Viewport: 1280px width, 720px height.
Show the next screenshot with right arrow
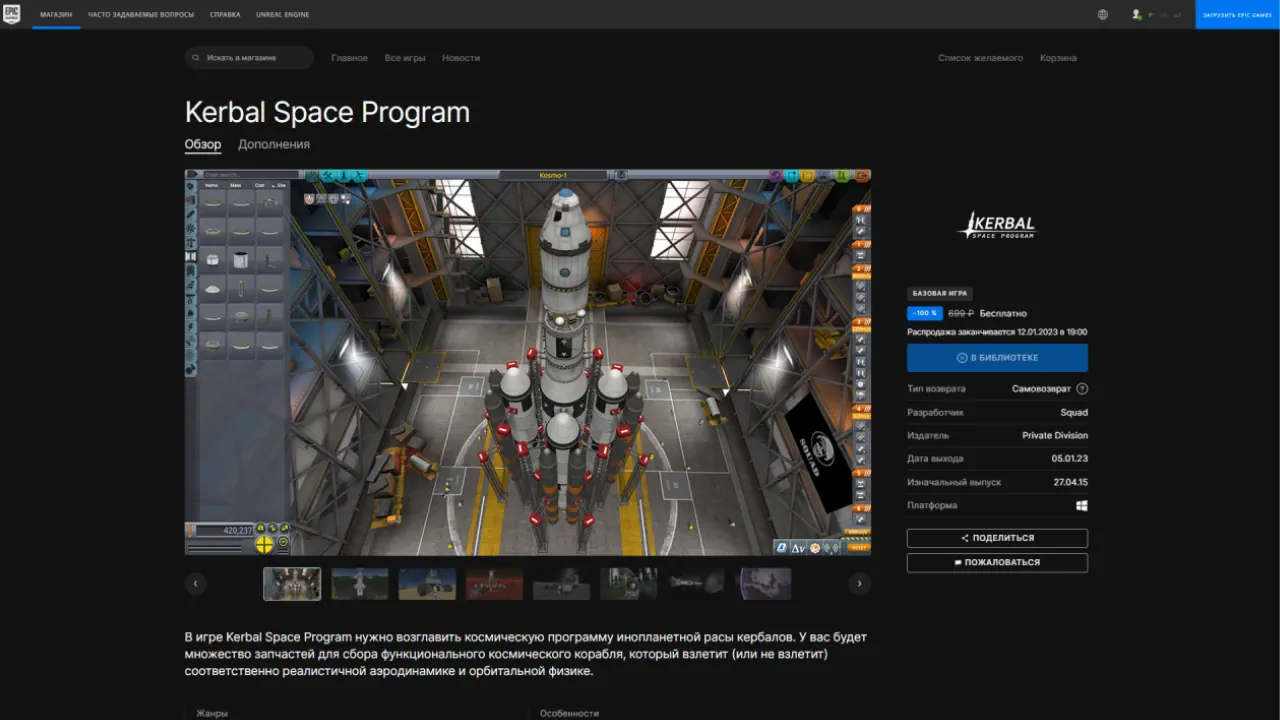(x=859, y=584)
